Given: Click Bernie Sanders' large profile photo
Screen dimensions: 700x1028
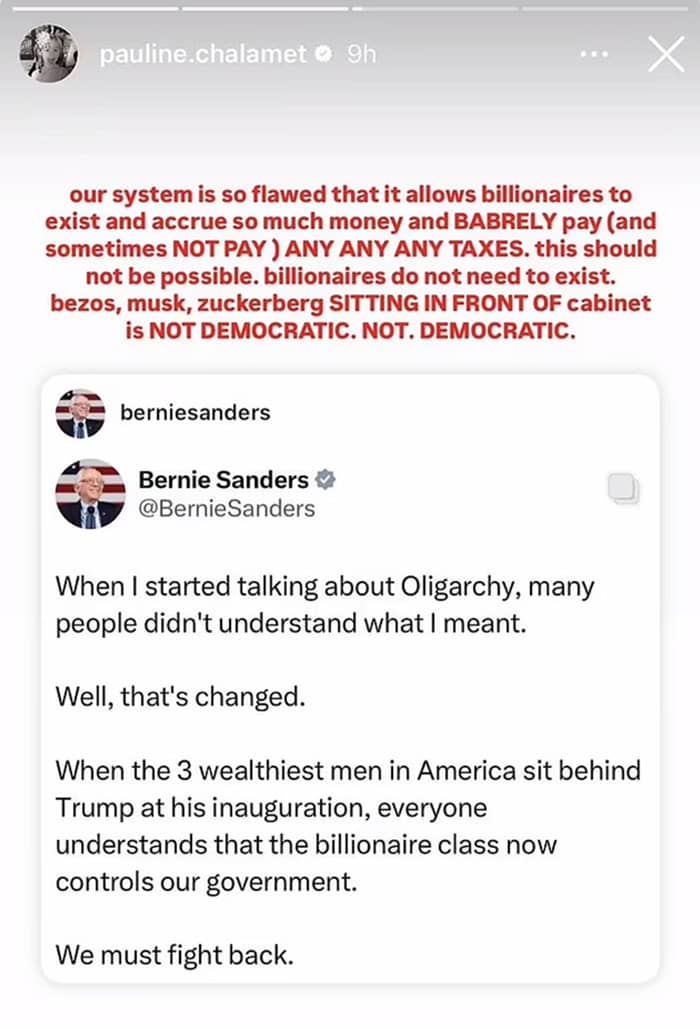Looking at the screenshot, I should click(x=90, y=493).
